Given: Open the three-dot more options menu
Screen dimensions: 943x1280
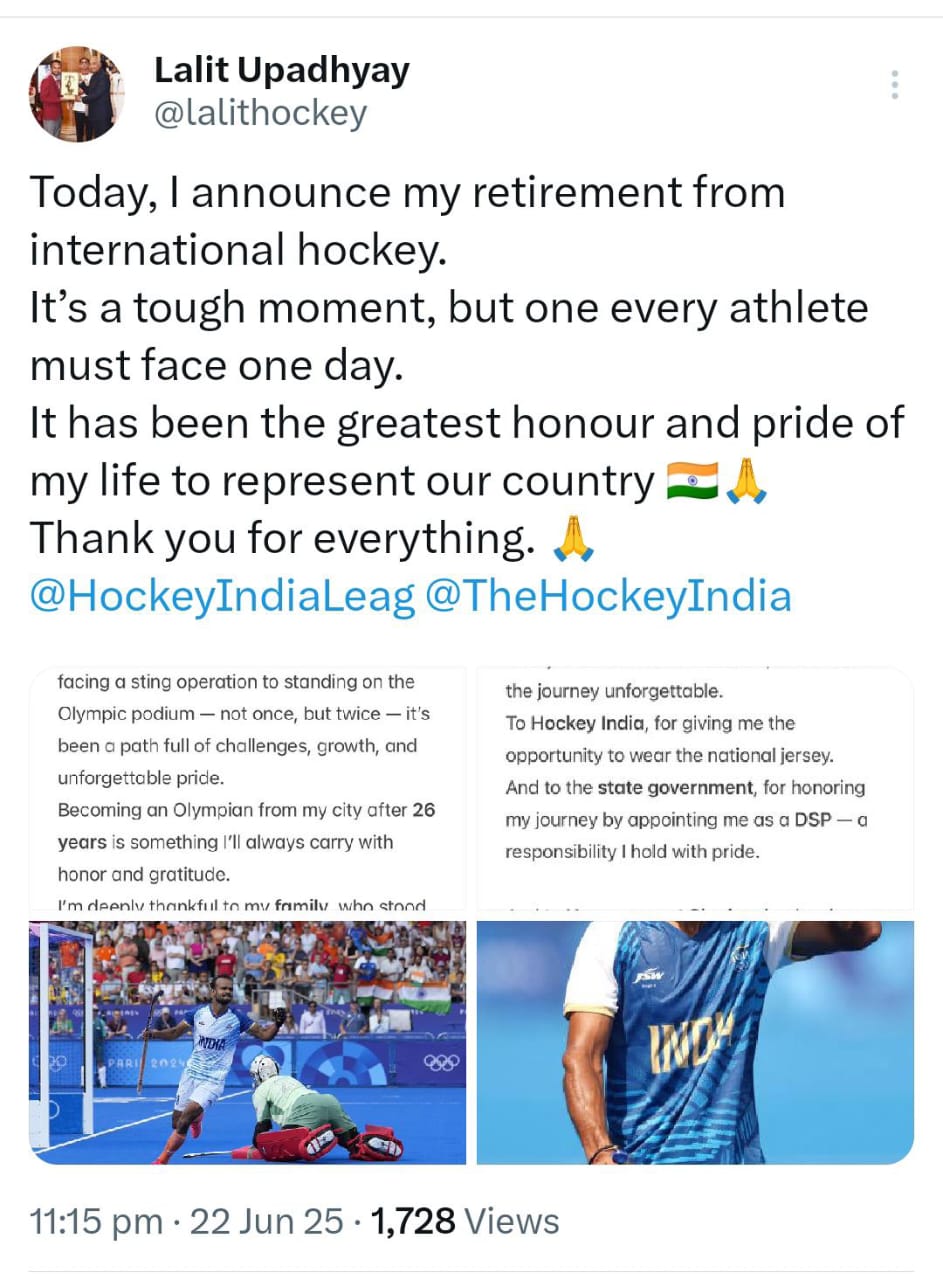Looking at the screenshot, I should 895,85.
